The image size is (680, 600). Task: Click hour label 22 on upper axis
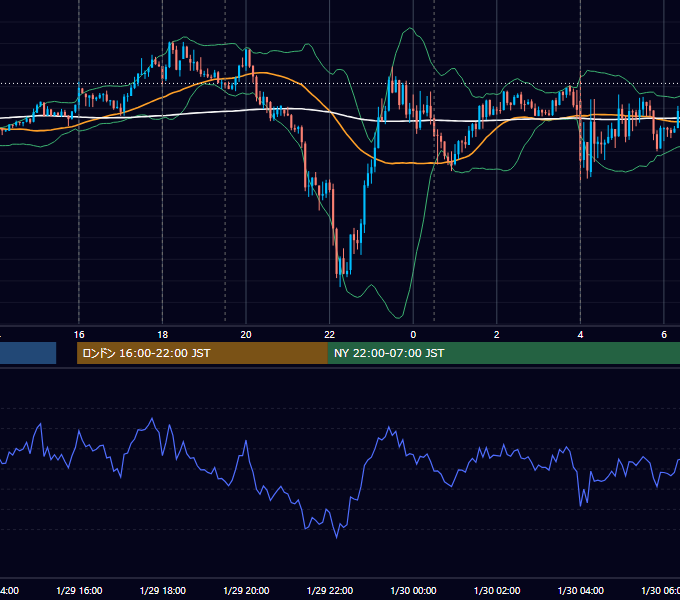point(330,335)
